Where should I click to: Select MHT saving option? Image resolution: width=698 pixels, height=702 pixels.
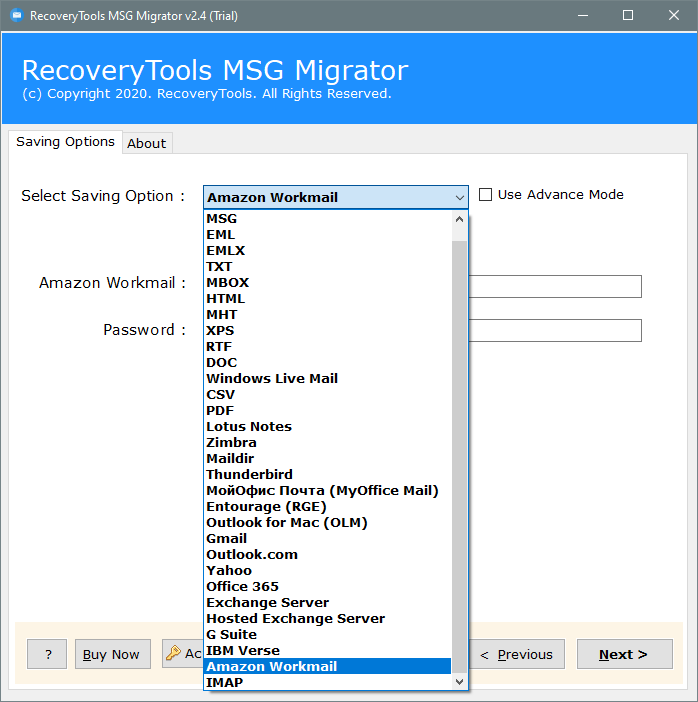click(x=328, y=315)
